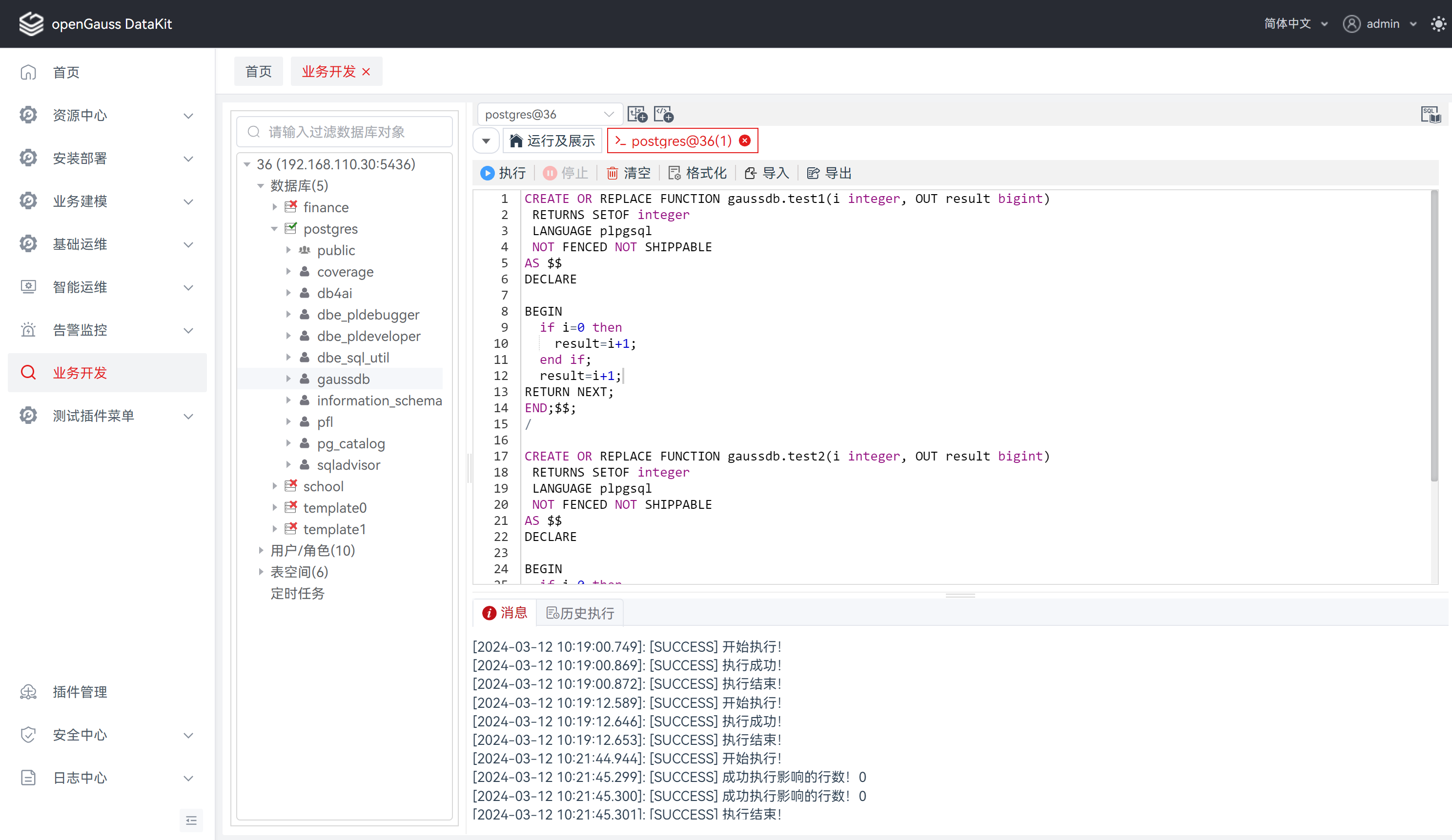Clear the editor with 清空
This screenshot has height=840, width=1452.
[628, 173]
